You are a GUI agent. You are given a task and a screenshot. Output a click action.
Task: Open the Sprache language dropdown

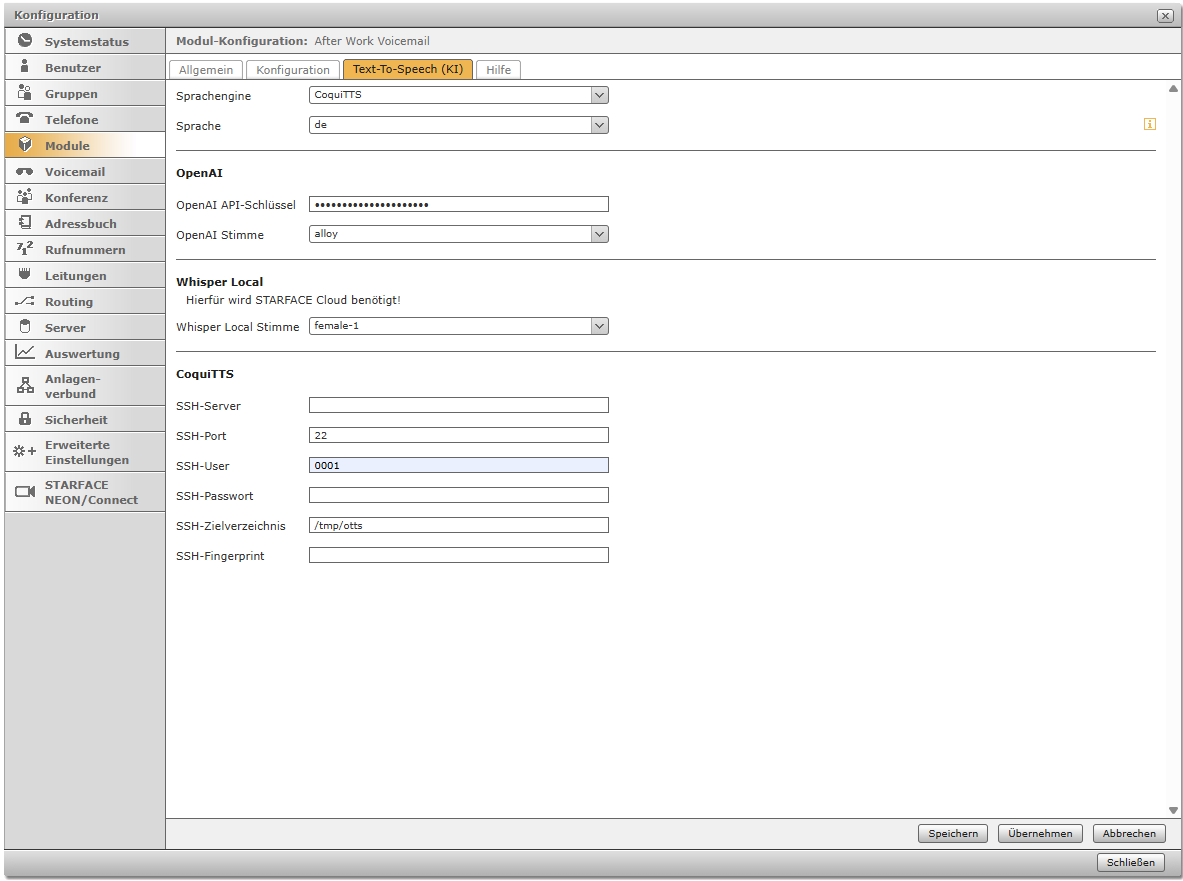point(599,125)
